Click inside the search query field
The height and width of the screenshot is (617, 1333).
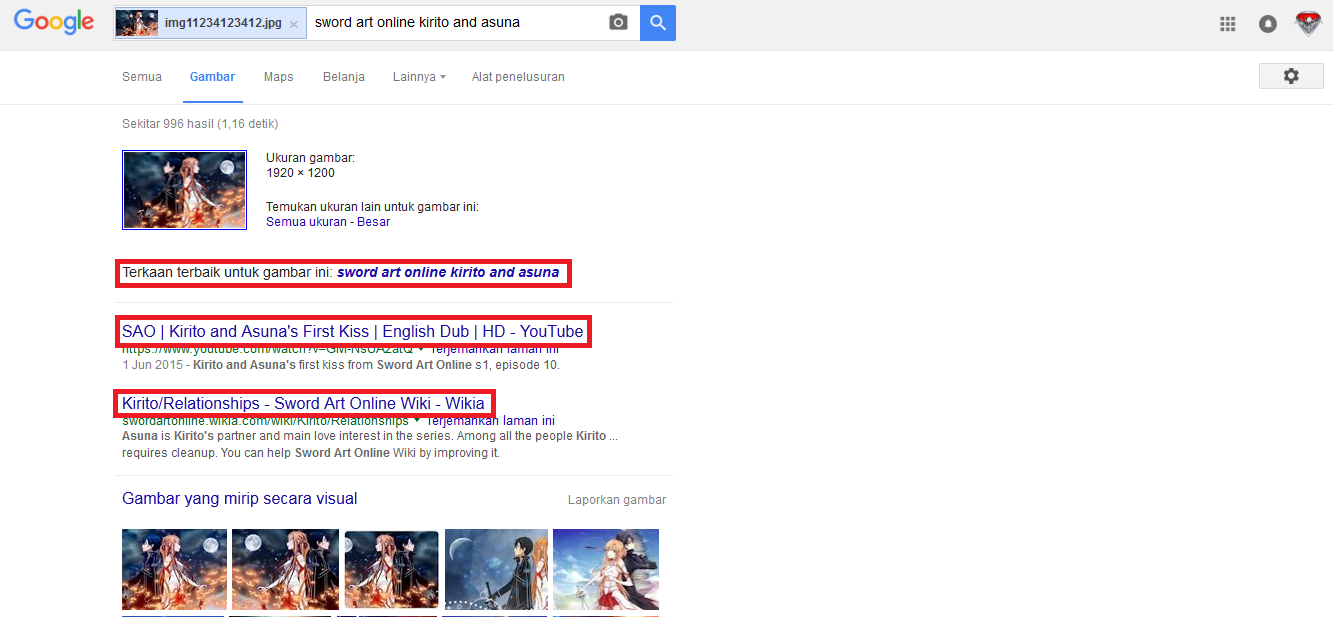[x=456, y=22]
